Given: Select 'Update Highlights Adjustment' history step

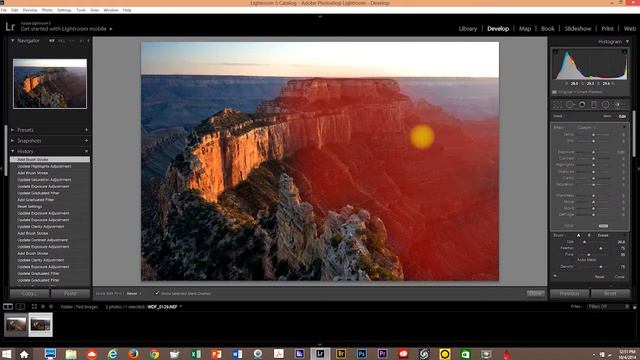Looking at the screenshot, I should (x=44, y=166).
